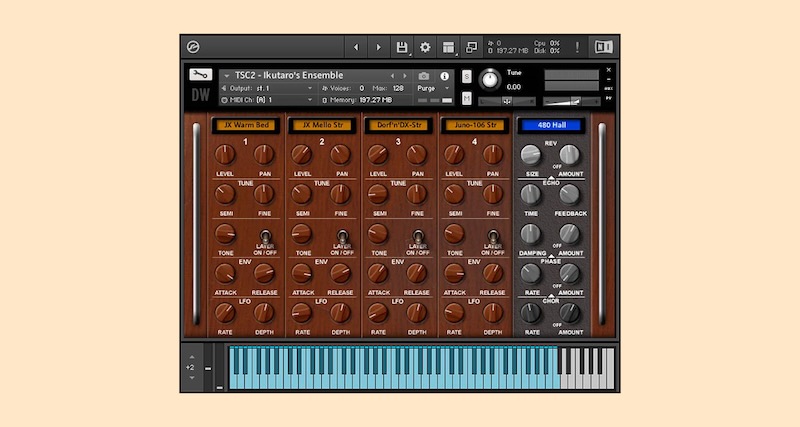Click the Kontakt logo icon
The image size is (800, 427).
click(x=193, y=47)
